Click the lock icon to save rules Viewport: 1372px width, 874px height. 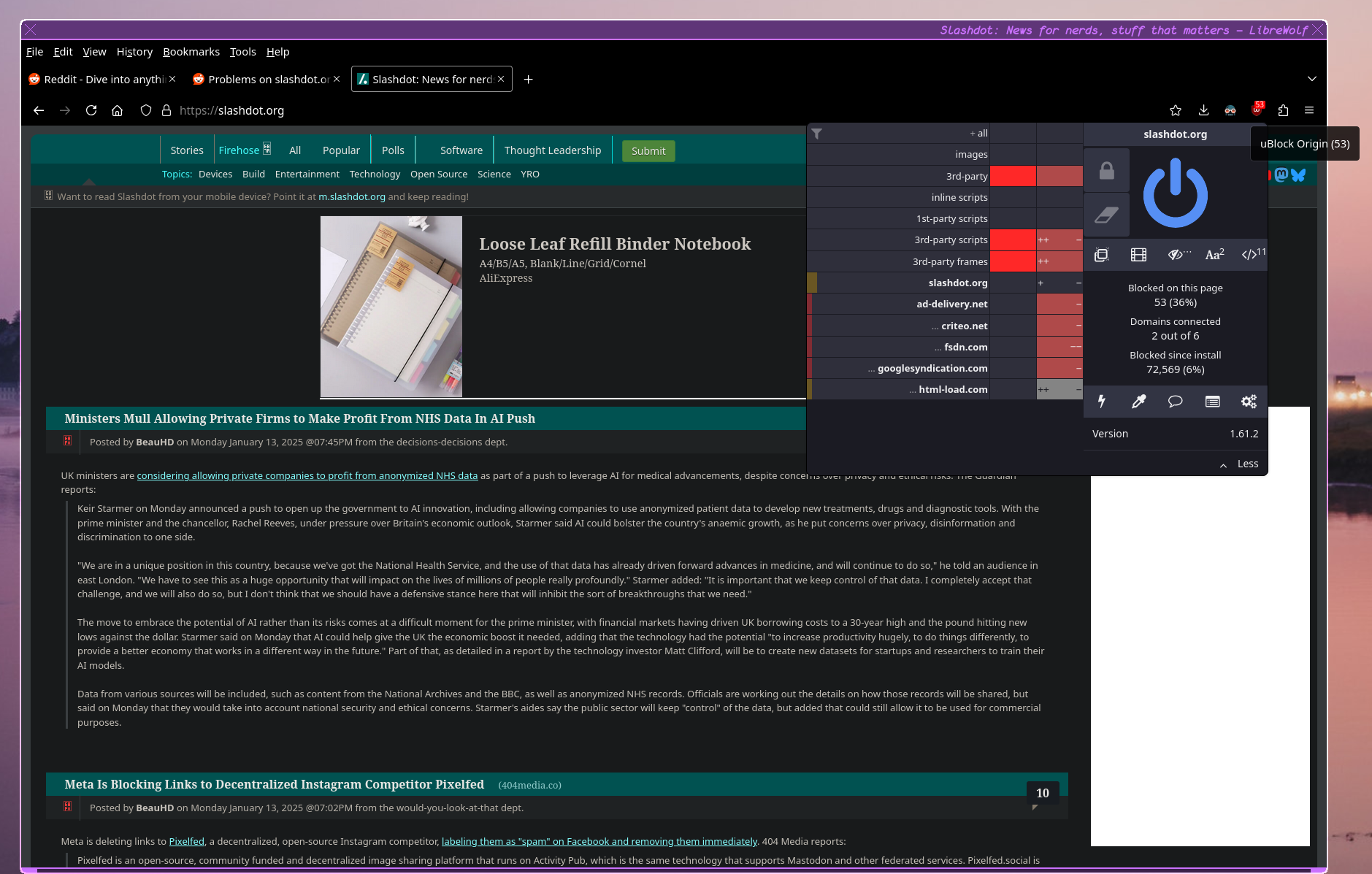(1106, 170)
